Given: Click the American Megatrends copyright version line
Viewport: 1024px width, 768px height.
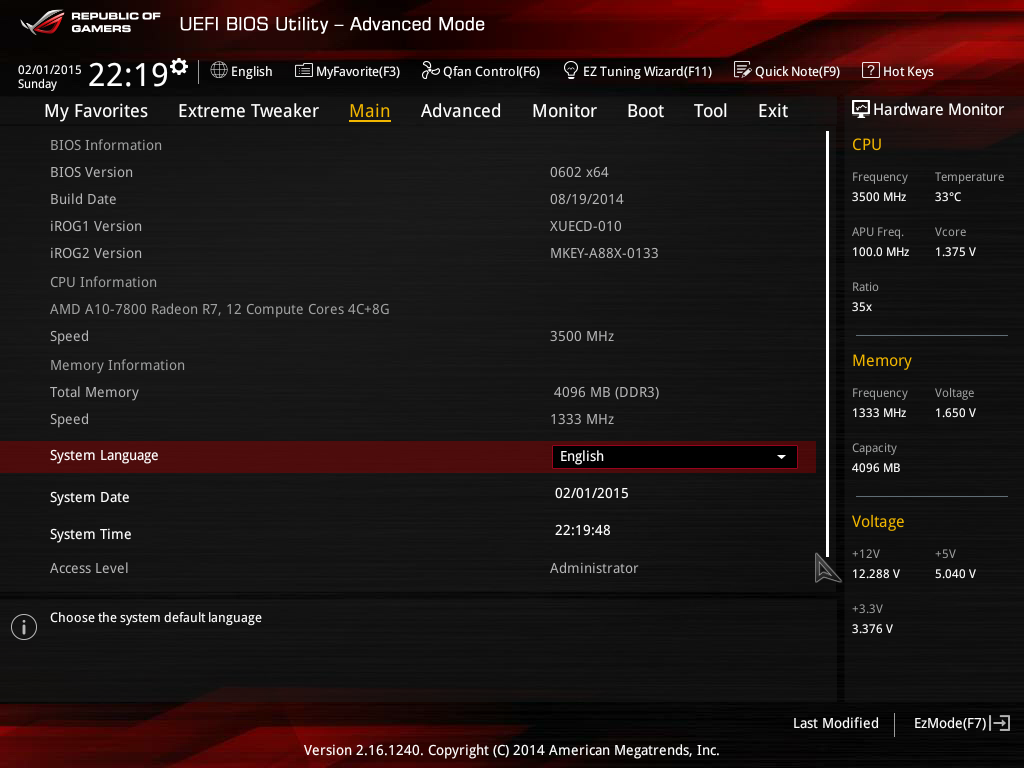Looking at the screenshot, I should 511,750.
